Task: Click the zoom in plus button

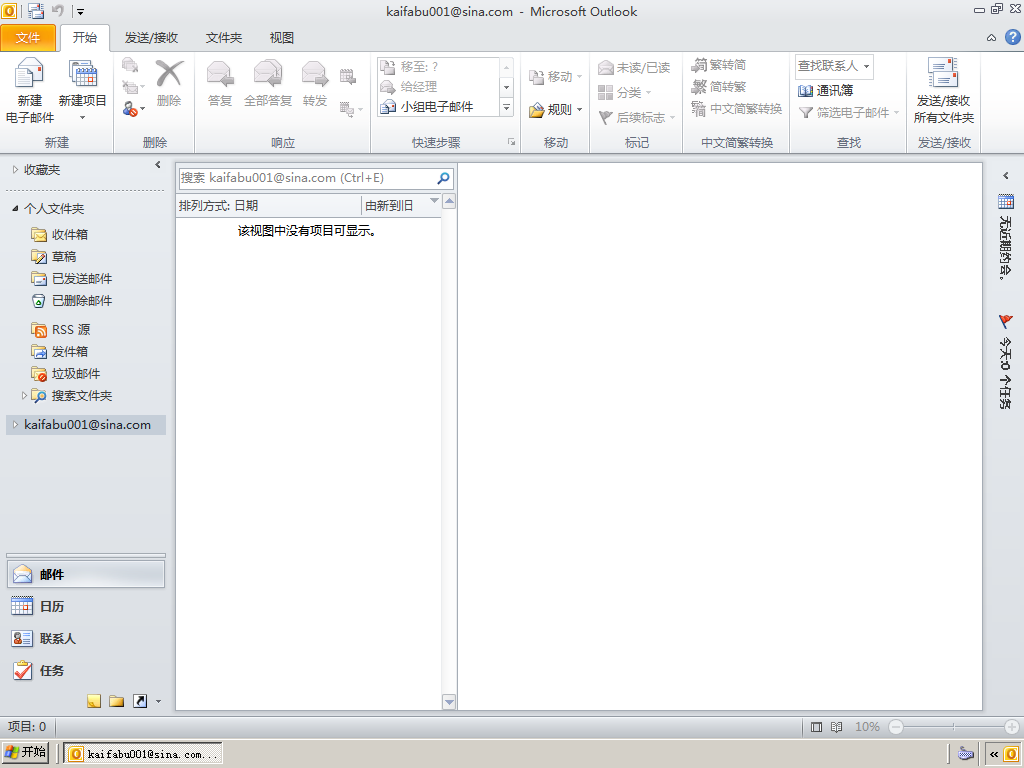Action: point(1012,727)
